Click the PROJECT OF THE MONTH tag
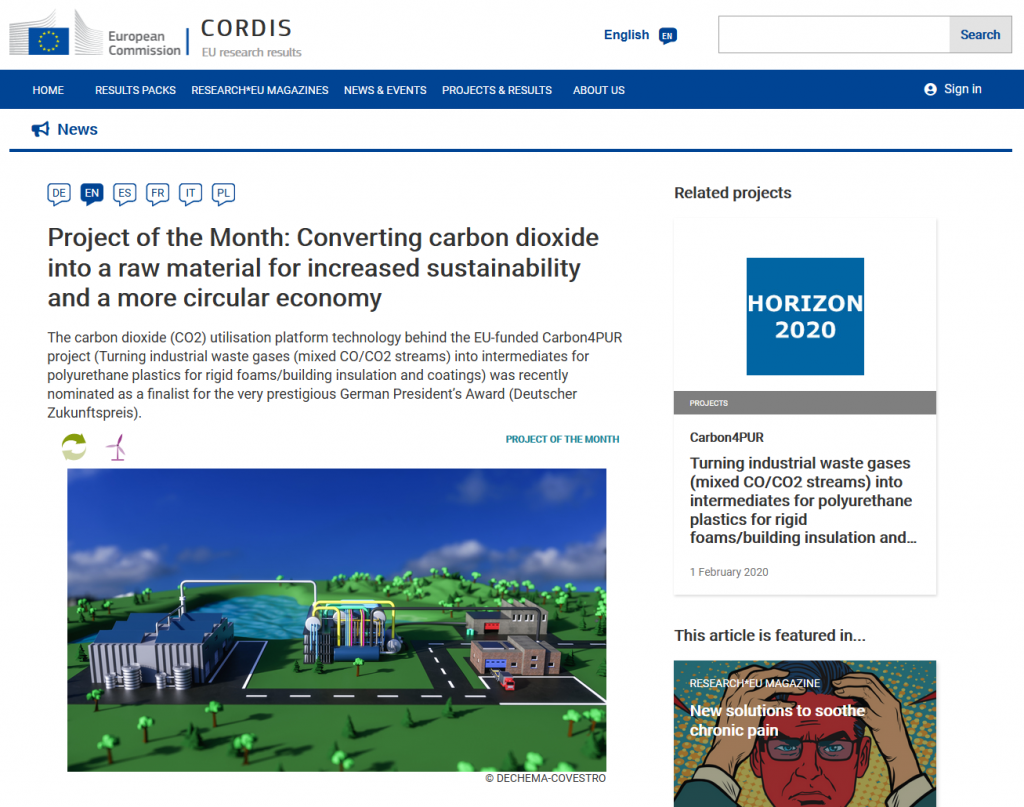This screenshot has width=1024, height=807. (562, 439)
